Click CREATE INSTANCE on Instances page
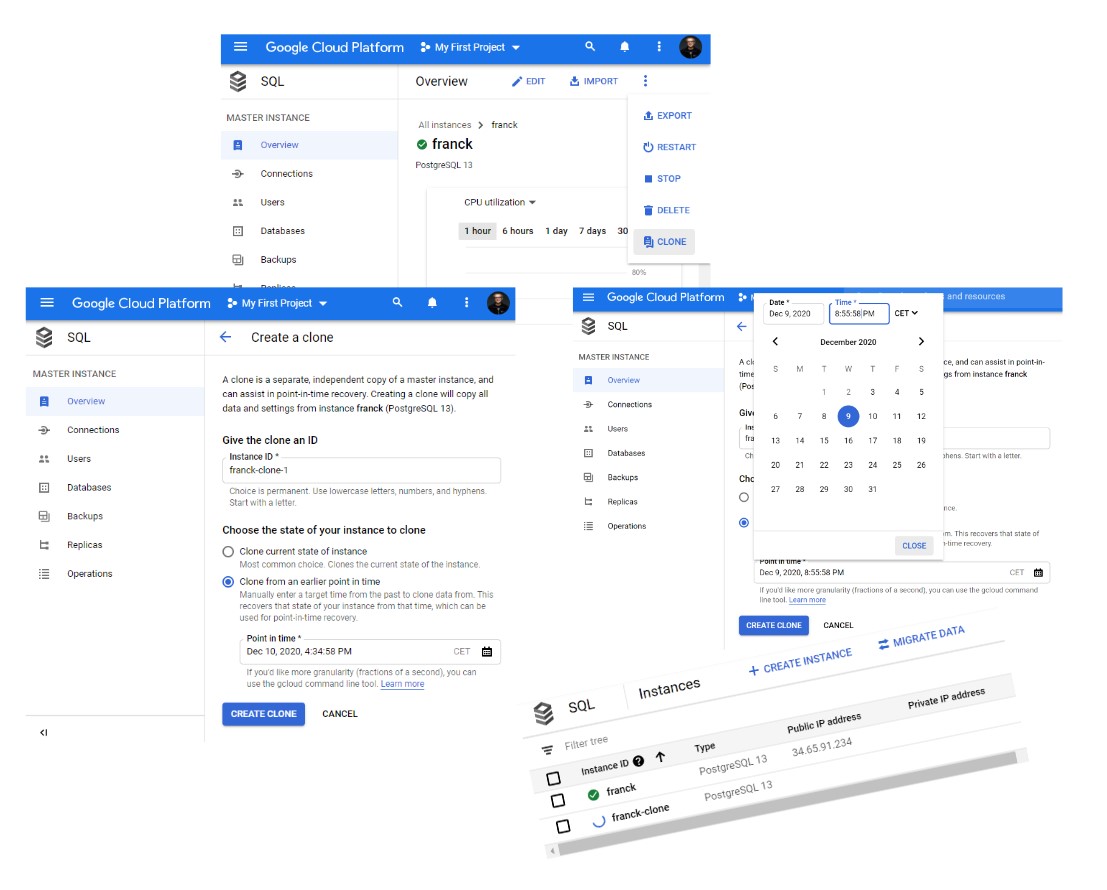This screenshot has width=1107, height=890. [800, 662]
